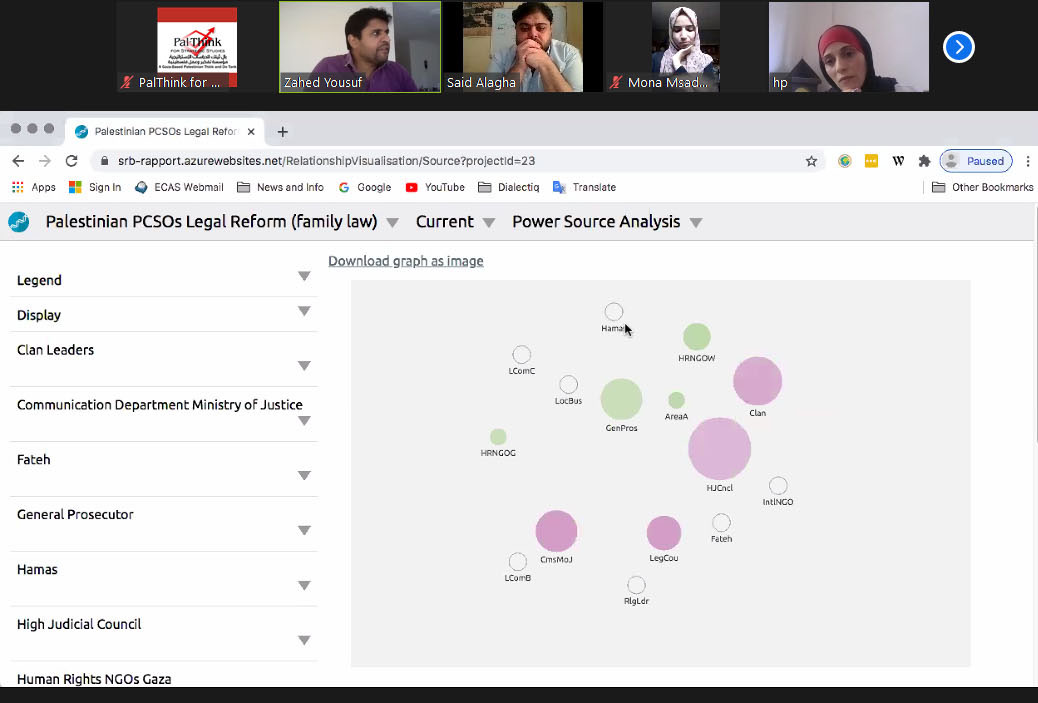Expand the Display section
Viewport: 1038px width, 703px height.
point(304,312)
